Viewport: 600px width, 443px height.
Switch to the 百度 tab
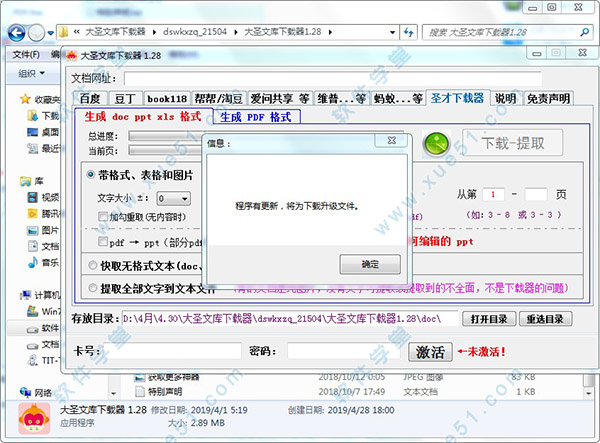(x=90, y=99)
